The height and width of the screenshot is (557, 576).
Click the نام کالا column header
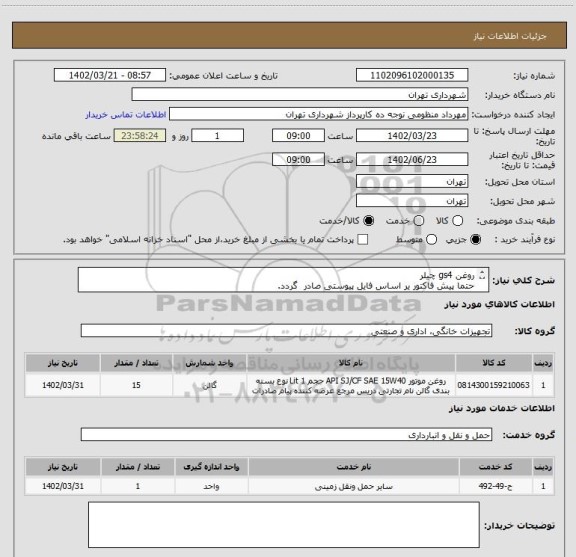(x=350, y=363)
